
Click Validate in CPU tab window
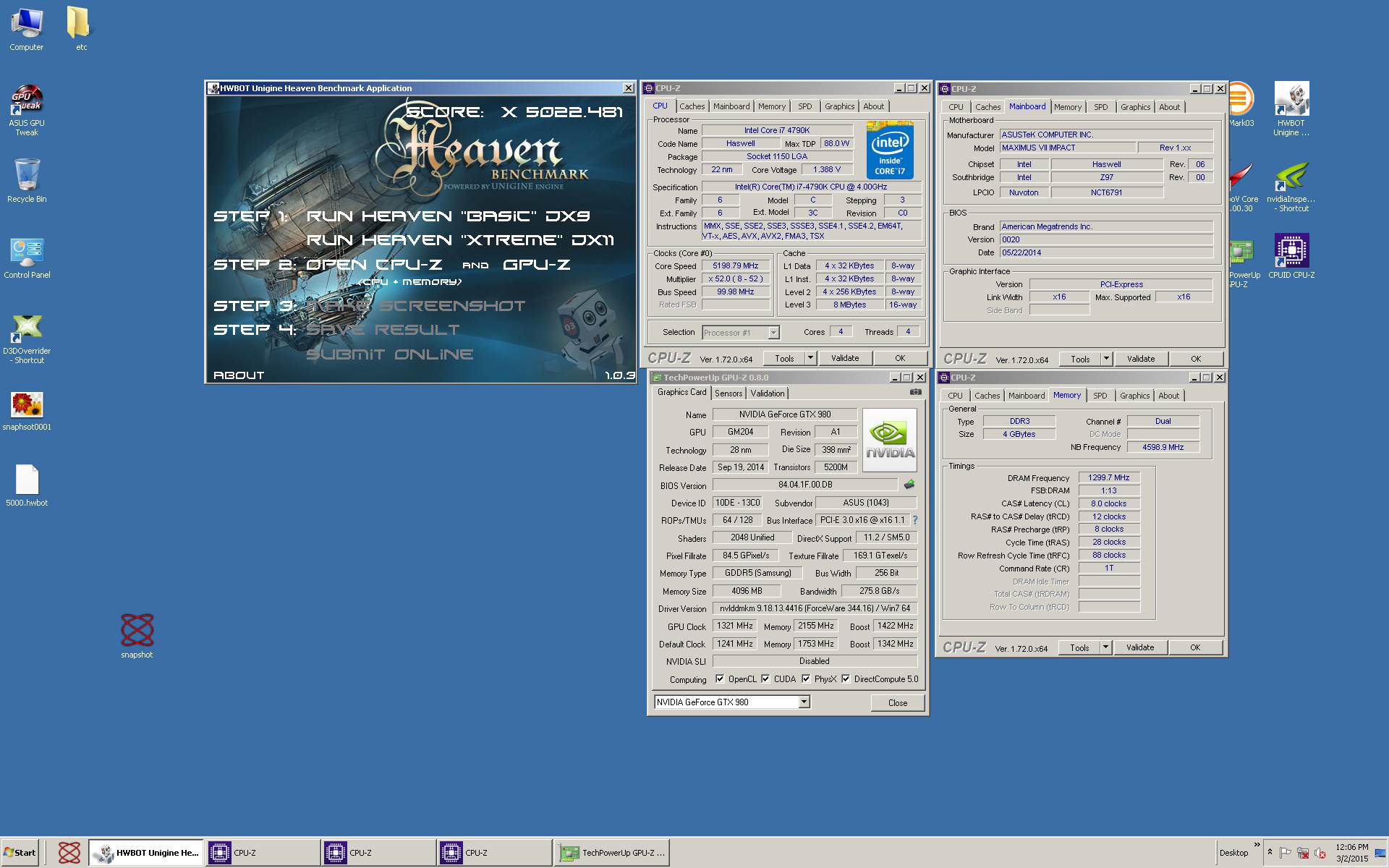845,358
